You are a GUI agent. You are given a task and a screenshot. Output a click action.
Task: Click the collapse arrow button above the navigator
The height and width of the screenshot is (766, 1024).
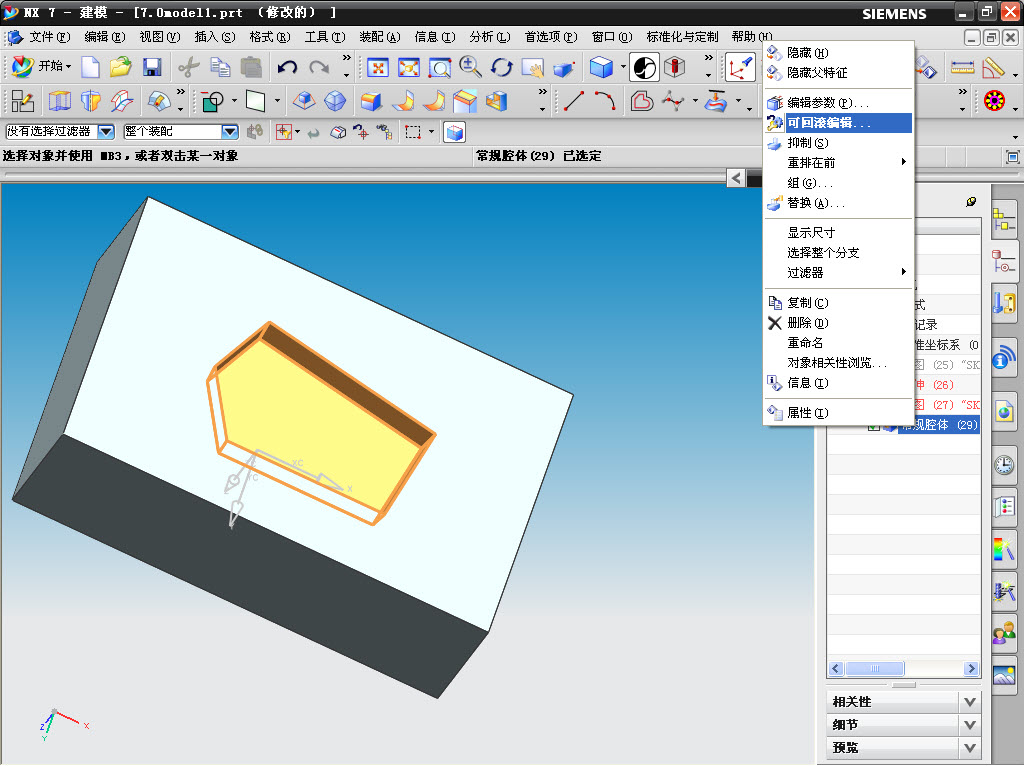(x=736, y=178)
